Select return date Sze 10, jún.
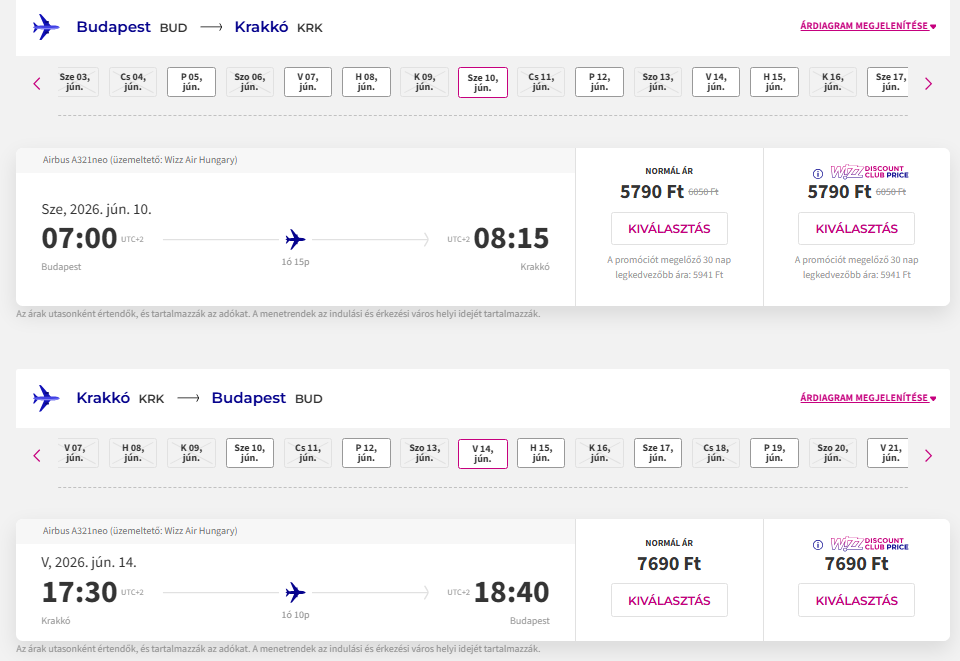This screenshot has height=661, width=960. pyautogui.click(x=250, y=454)
